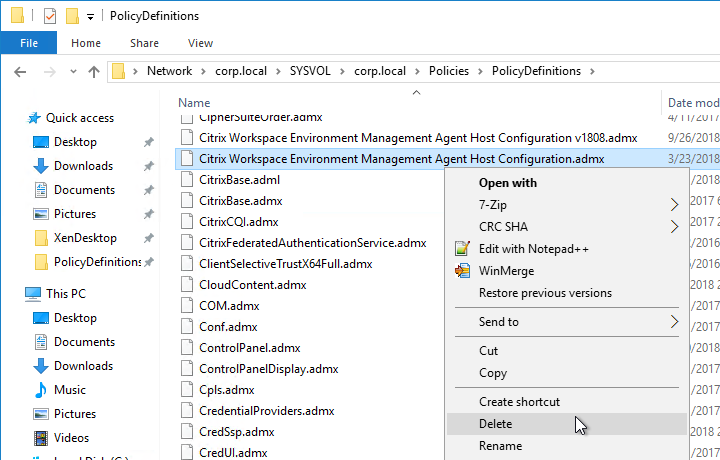Sort by the Date modified column
Screen dimensions: 720x460
click(x=693, y=103)
